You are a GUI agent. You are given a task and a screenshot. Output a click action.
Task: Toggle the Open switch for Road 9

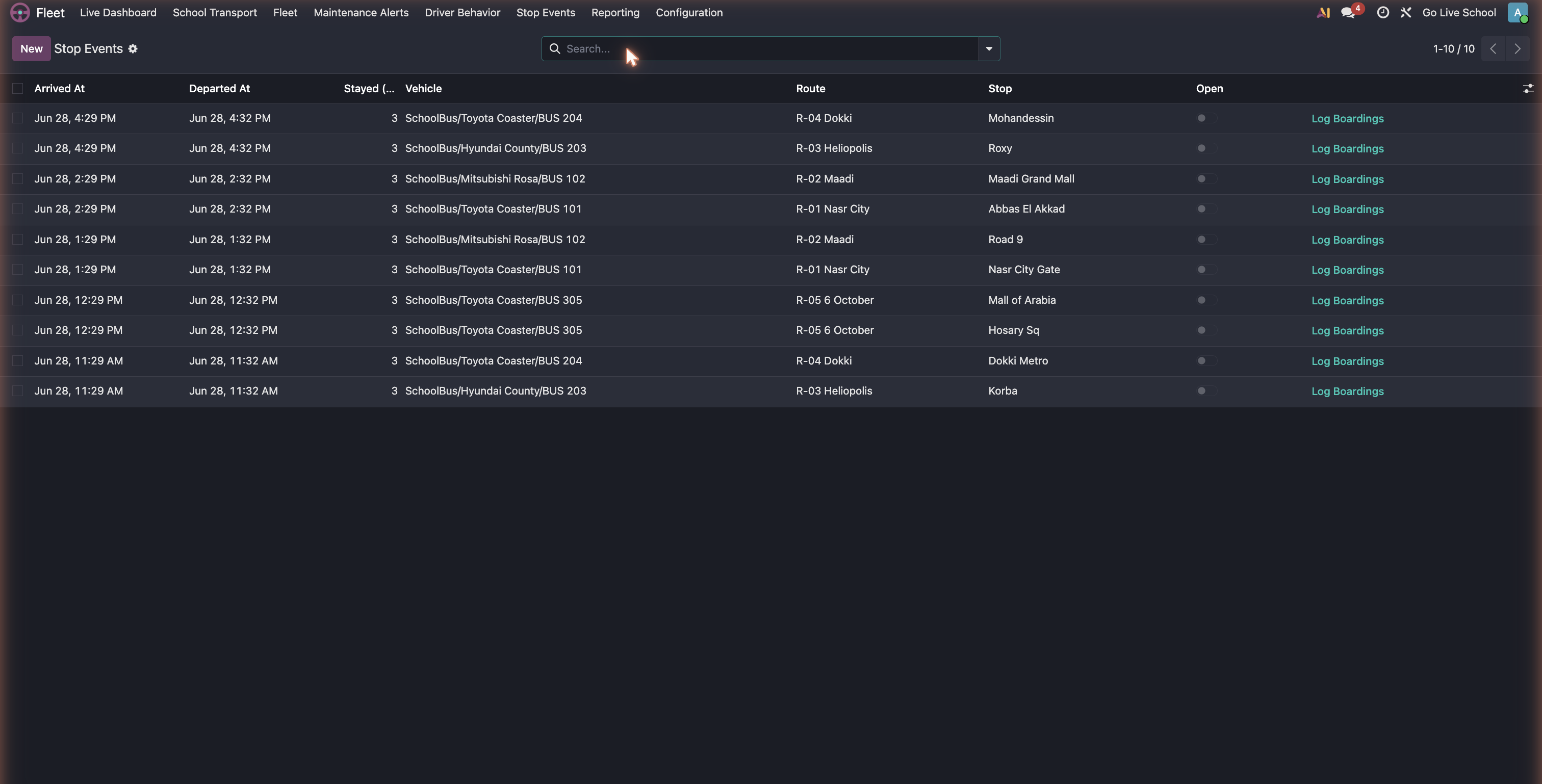point(1206,240)
